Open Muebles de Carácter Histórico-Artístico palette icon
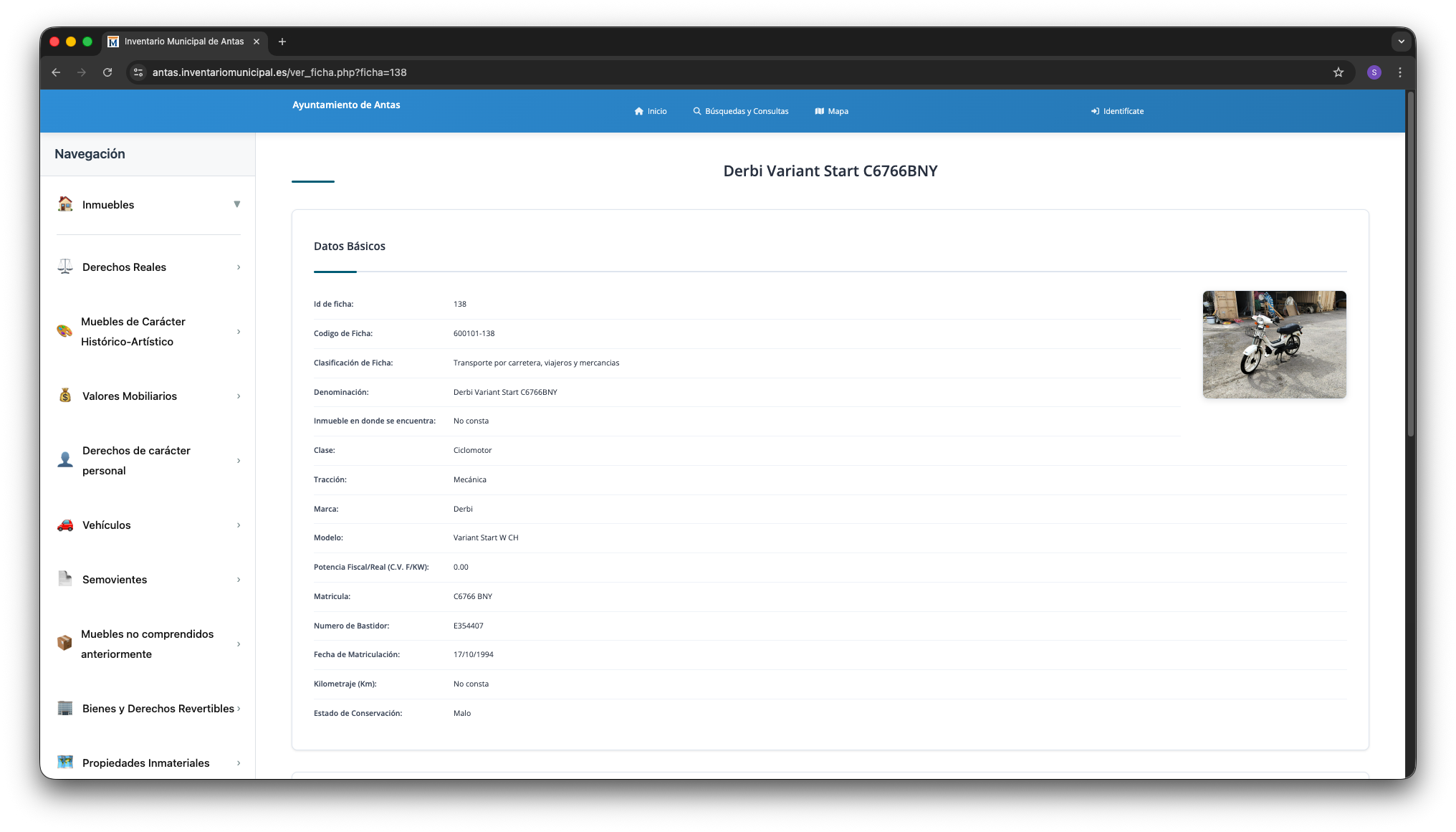Image resolution: width=1456 pixels, height=832 pixels. [x=64, y=332]
